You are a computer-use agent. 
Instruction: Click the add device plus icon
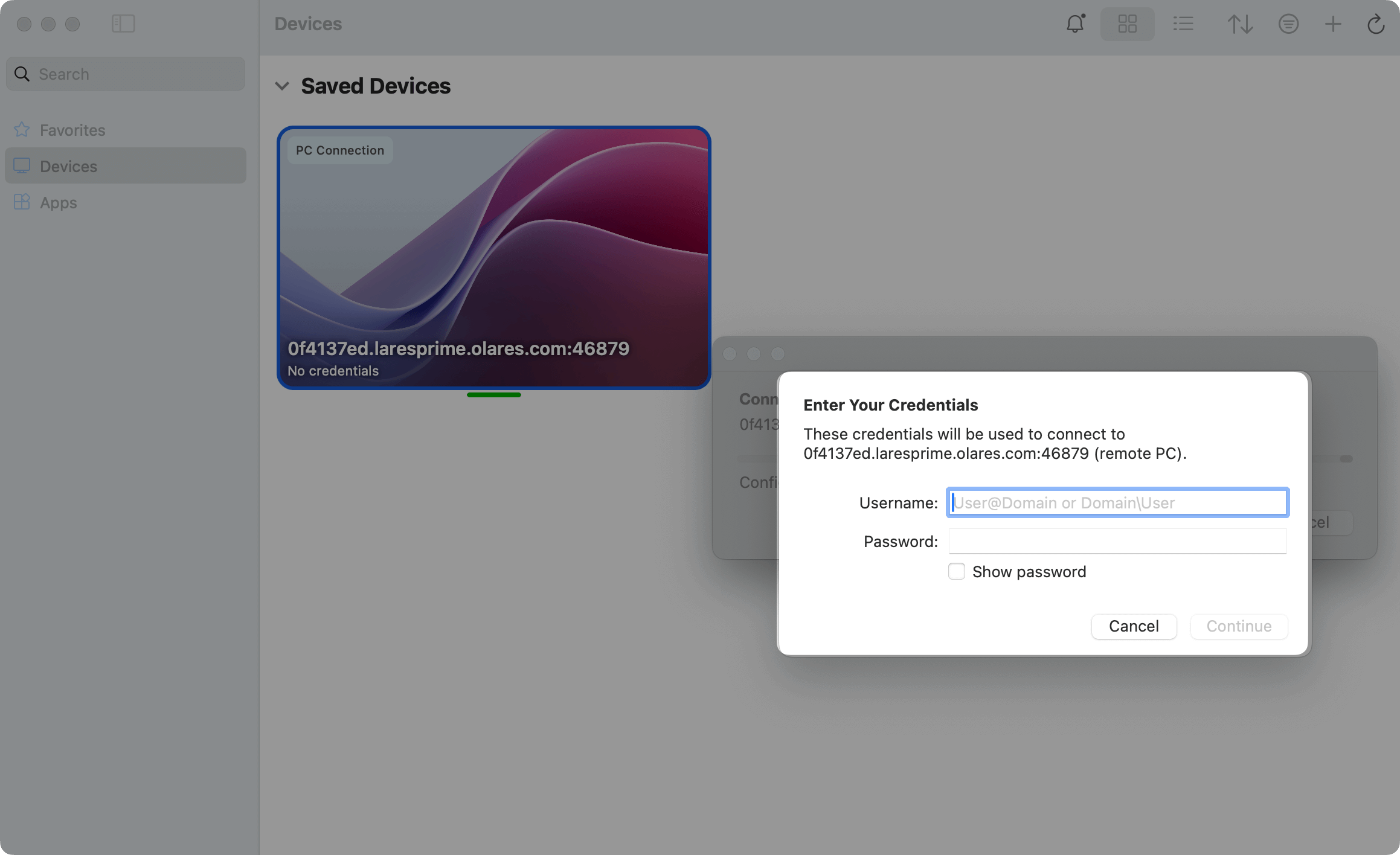pos(1333,24)
